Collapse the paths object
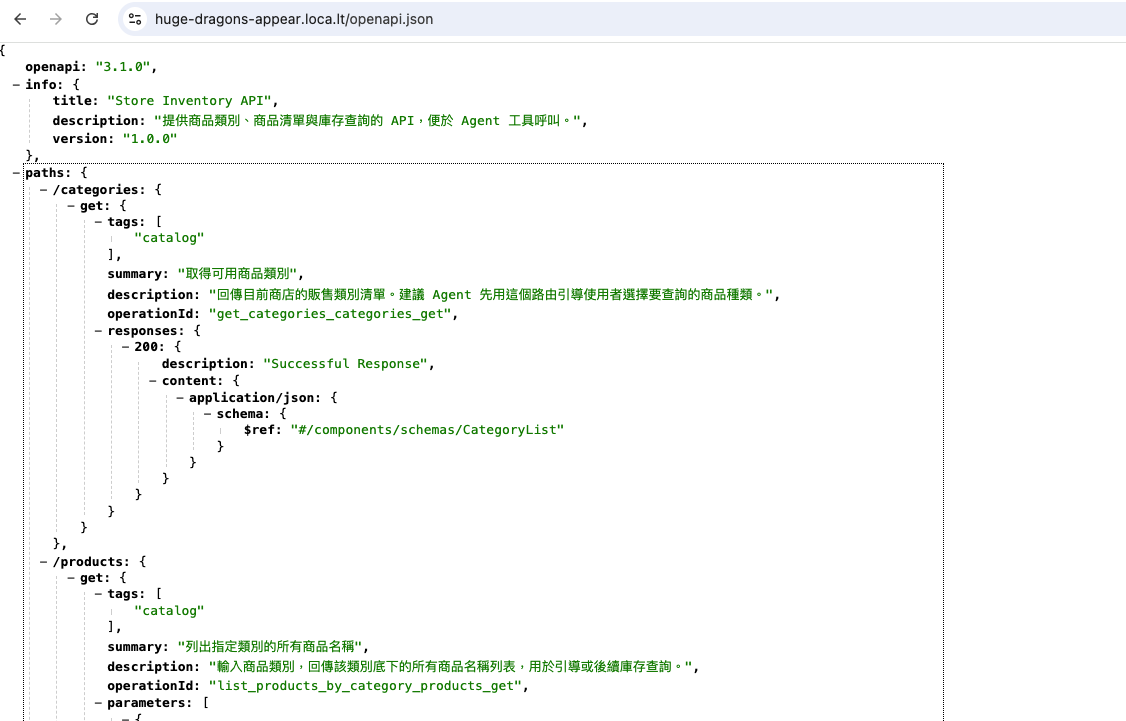 pyautogui.click(x=16, y=173)
